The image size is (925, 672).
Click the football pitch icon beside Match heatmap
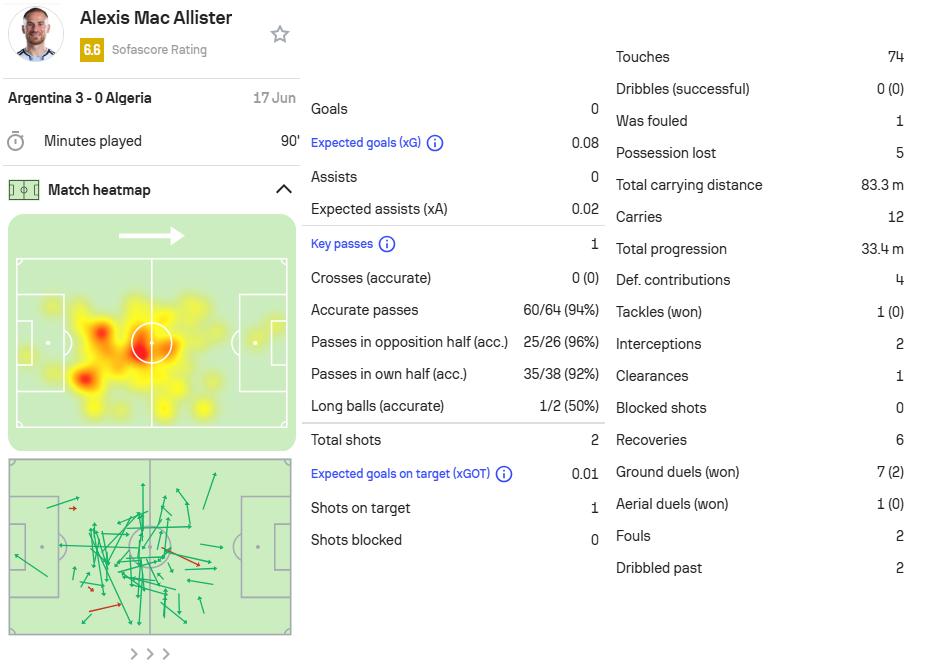(24, 190)
